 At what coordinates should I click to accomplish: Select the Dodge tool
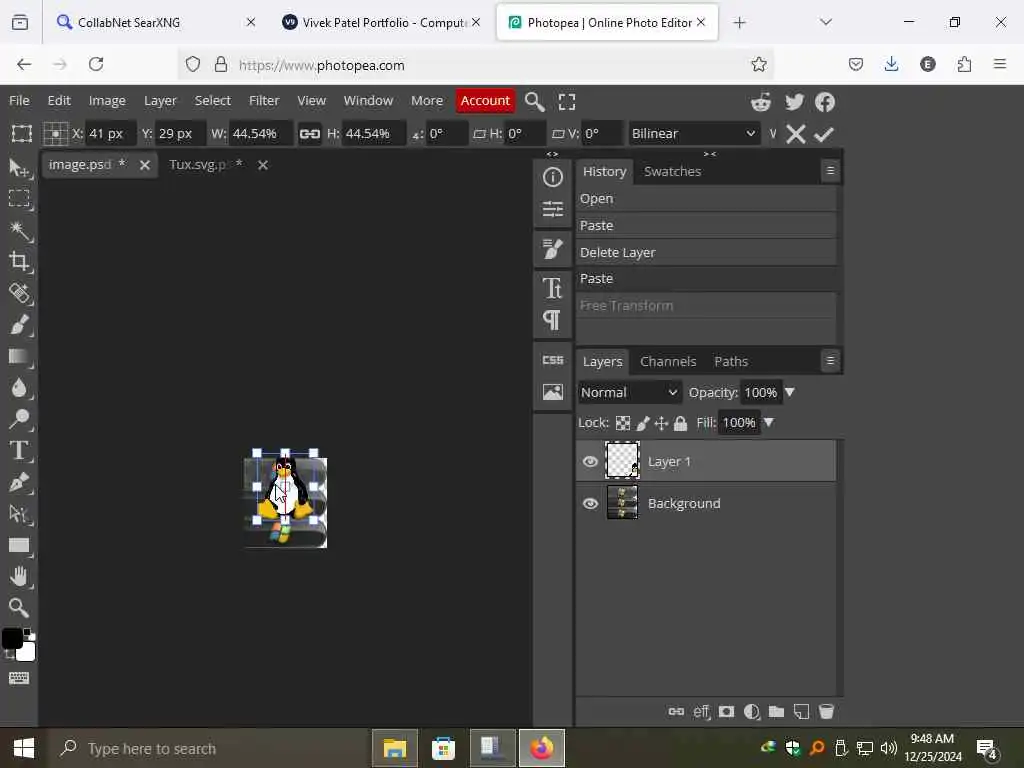pyautogui.click(x=19, y=419)
